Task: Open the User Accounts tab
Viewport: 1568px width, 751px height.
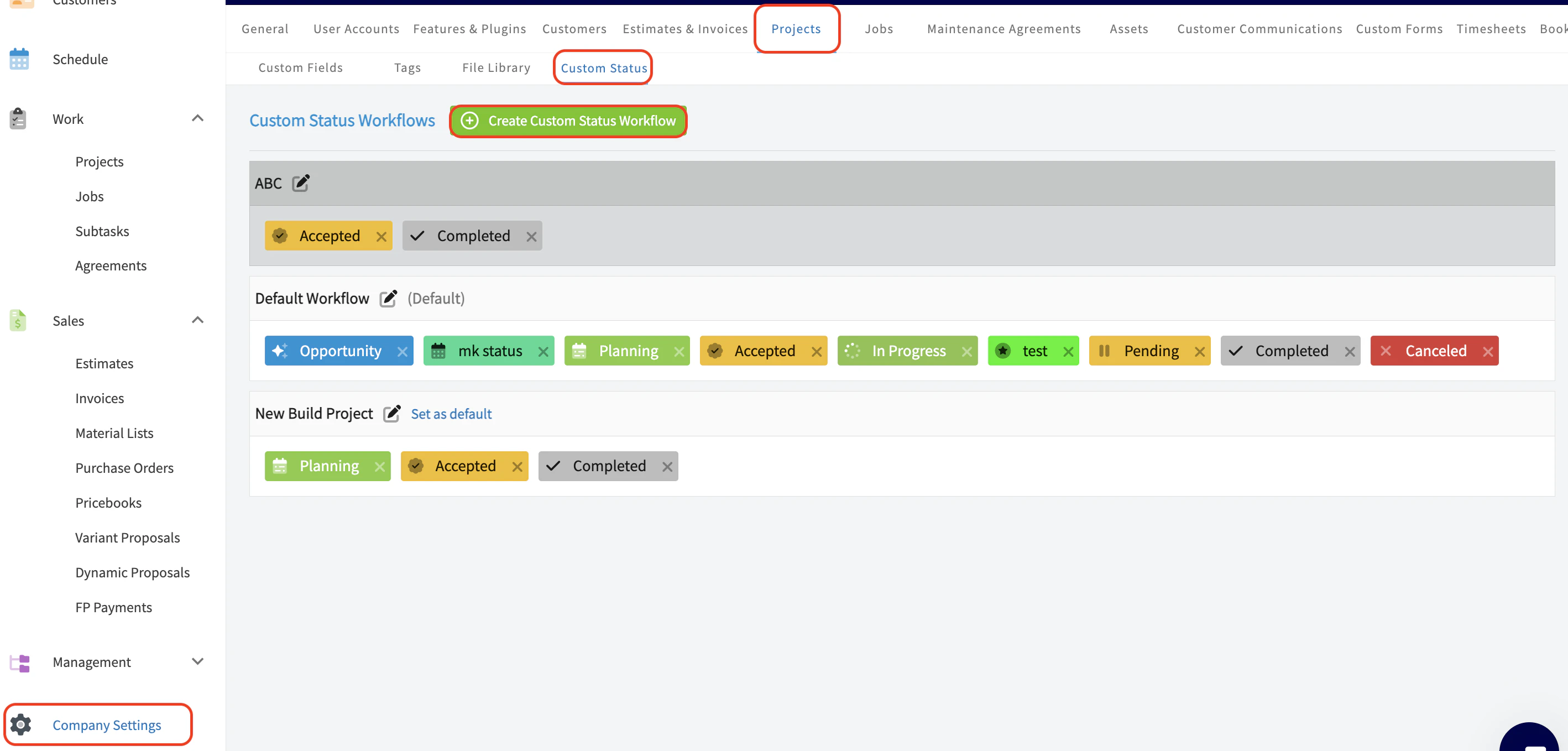Action: pyautogui.click(x=356, y=29)
